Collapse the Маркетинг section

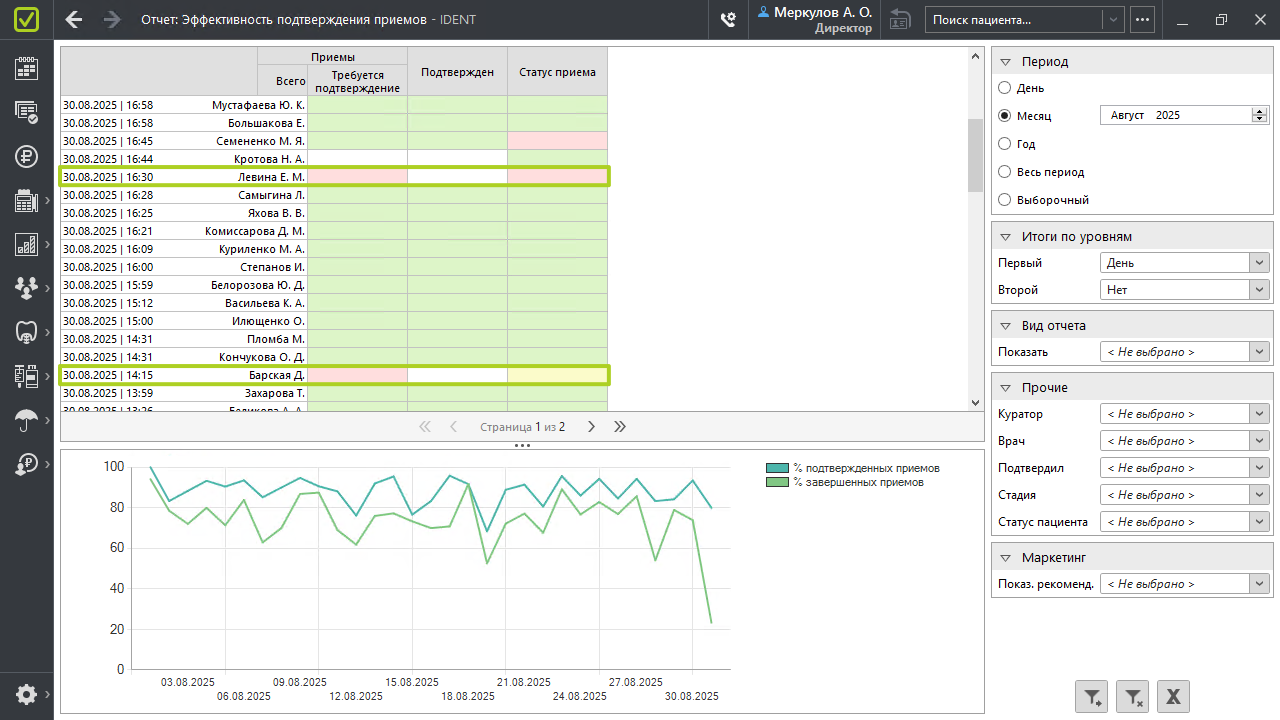1006,558
